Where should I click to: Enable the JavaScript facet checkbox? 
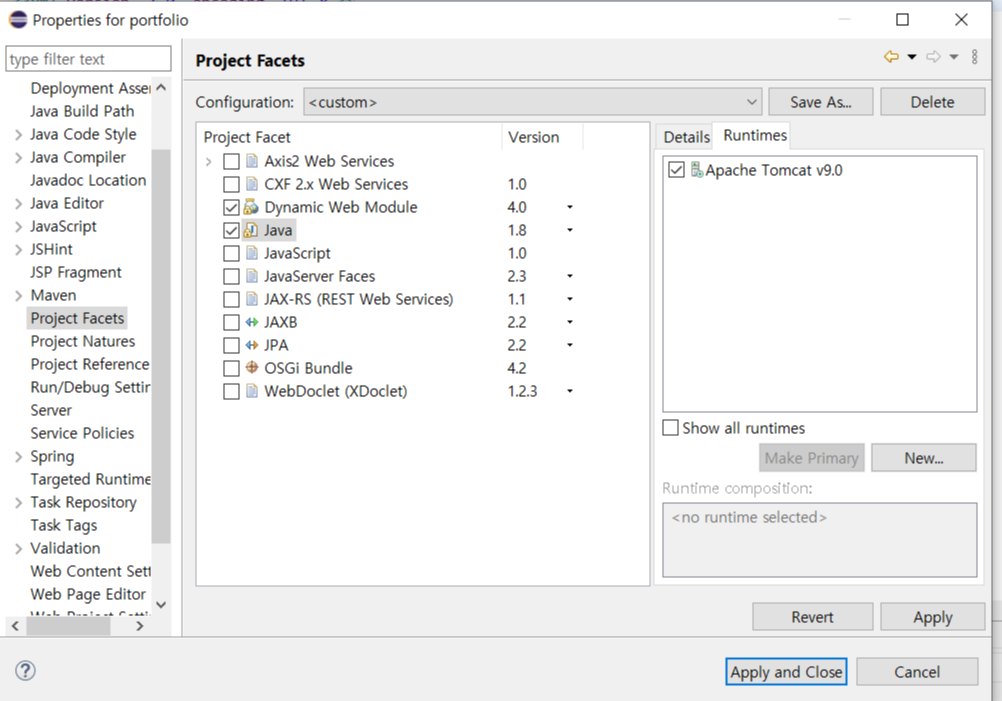tap(231, 254)
